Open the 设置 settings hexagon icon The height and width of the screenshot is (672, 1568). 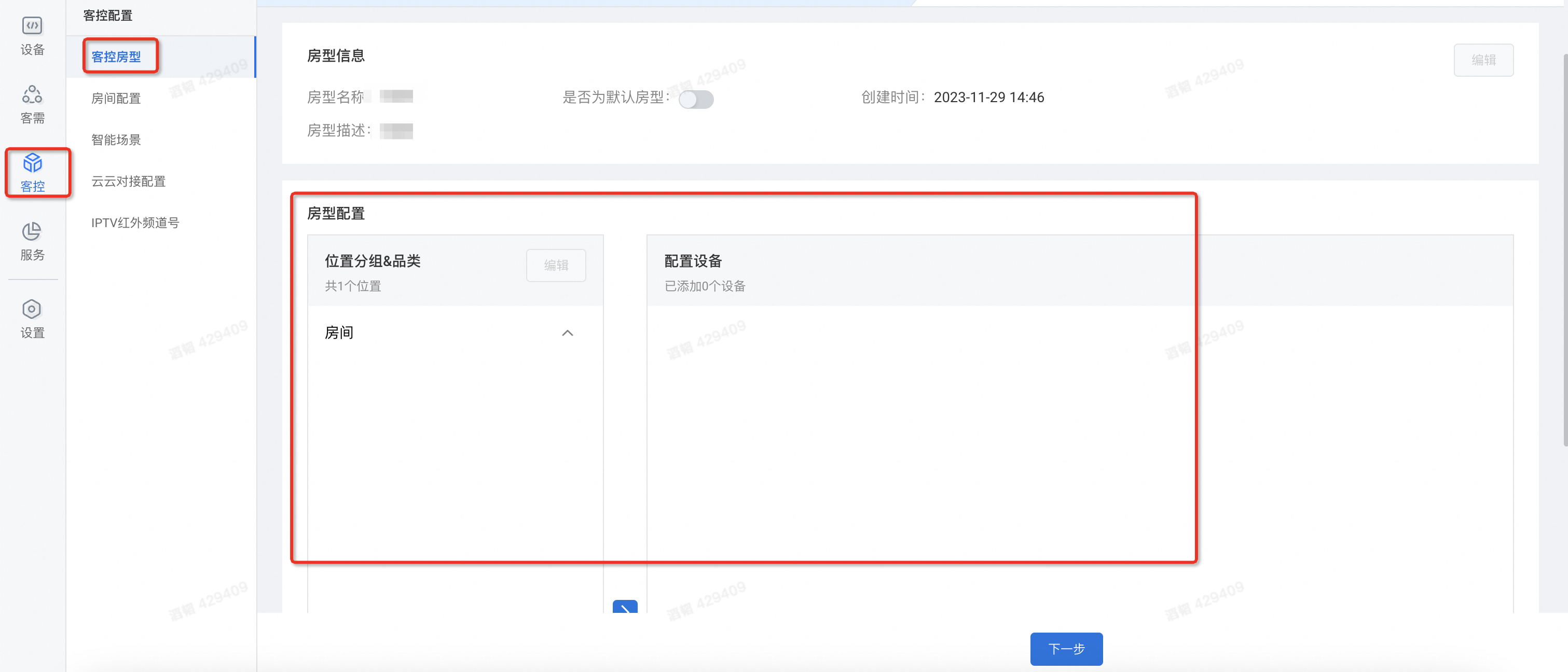point(32,309)
